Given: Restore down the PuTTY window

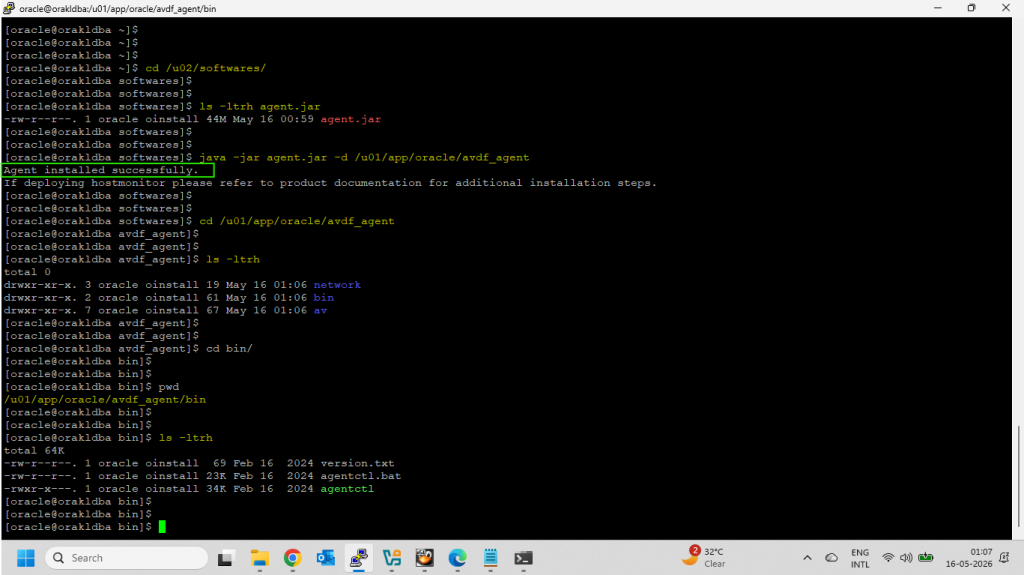Looking at the screenshot, I should (x=971, y=8).
